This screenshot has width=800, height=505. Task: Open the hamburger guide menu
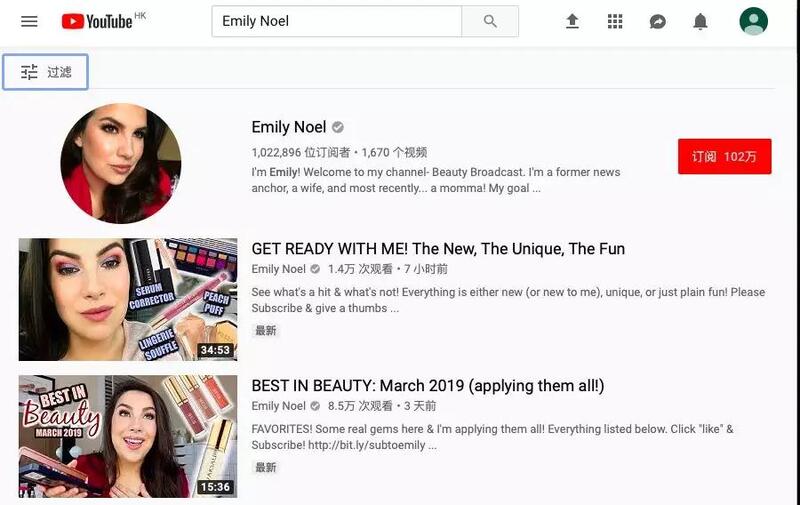pyautogui.click(x=29, y=21)
